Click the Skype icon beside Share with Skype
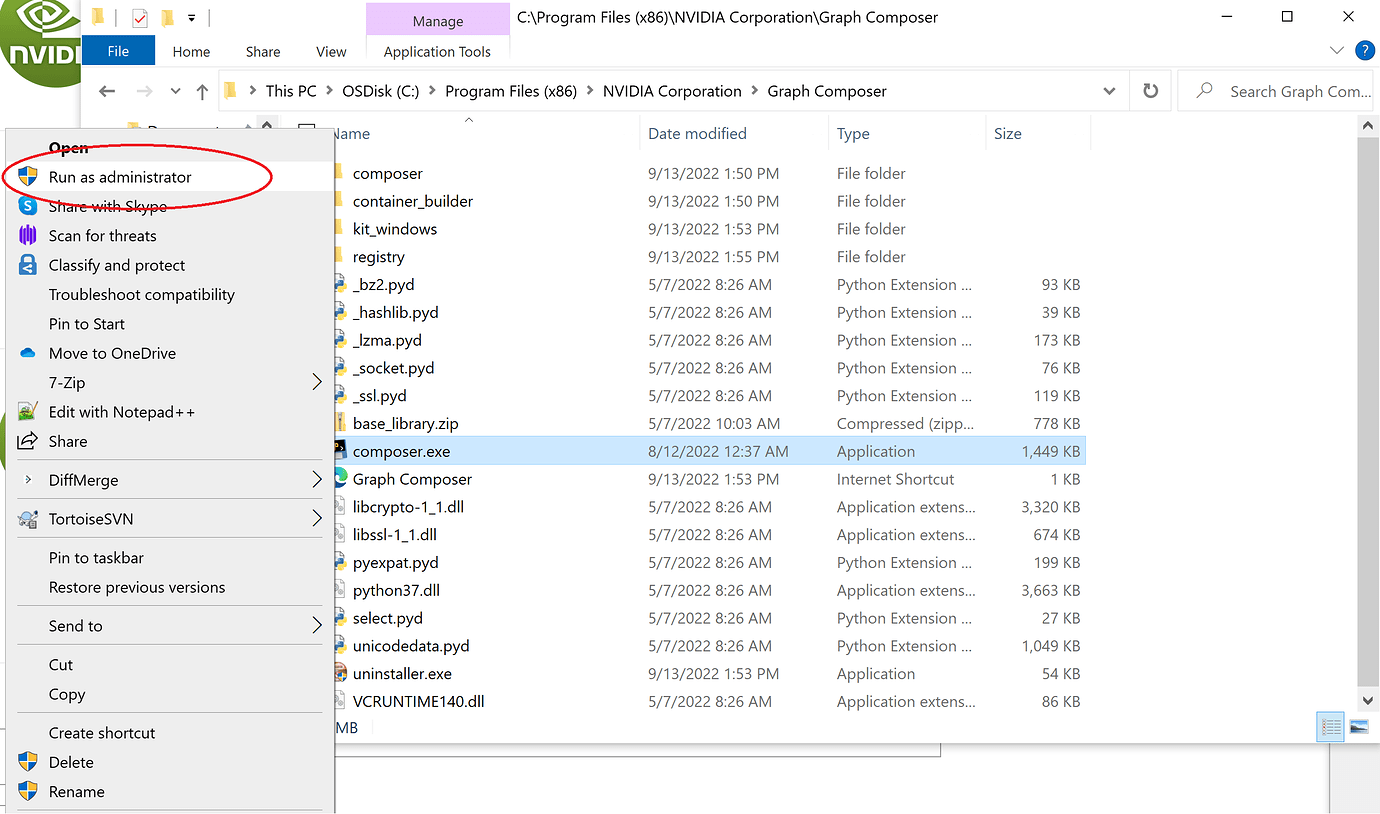 coord(26,206)
